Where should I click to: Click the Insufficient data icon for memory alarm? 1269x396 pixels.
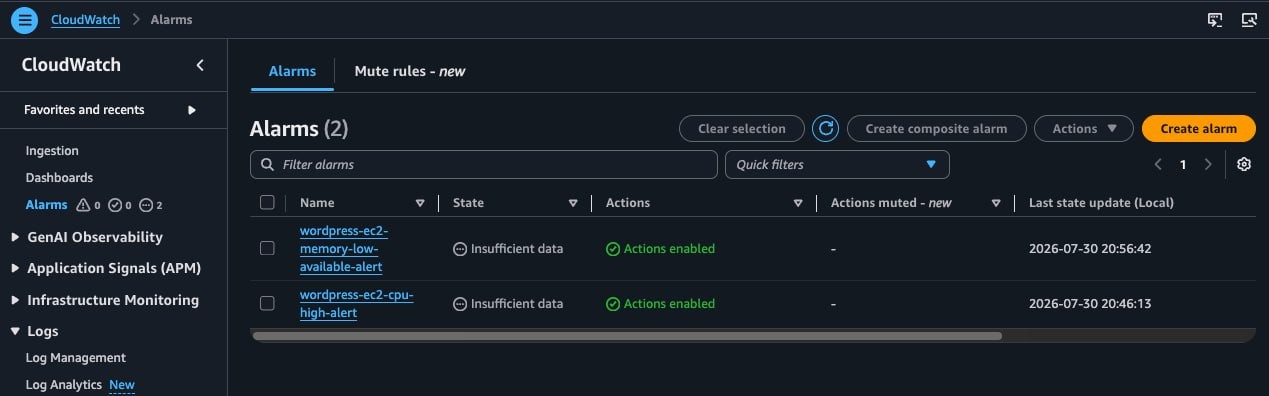point(460,249)
